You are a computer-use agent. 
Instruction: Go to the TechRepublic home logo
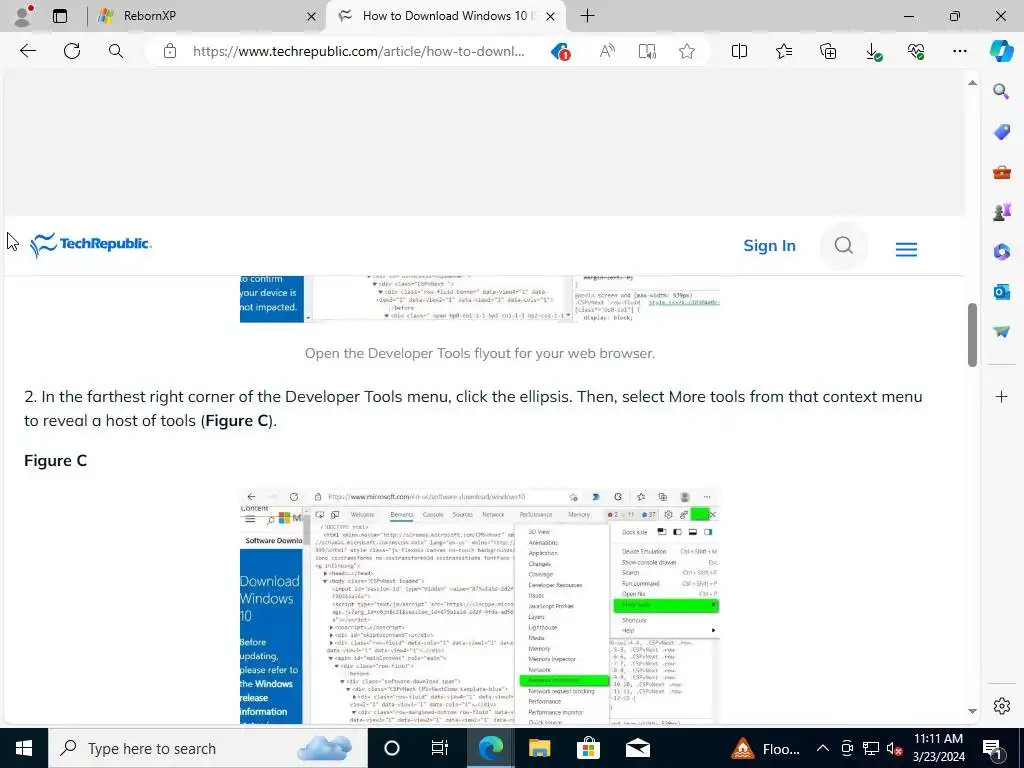91,245
